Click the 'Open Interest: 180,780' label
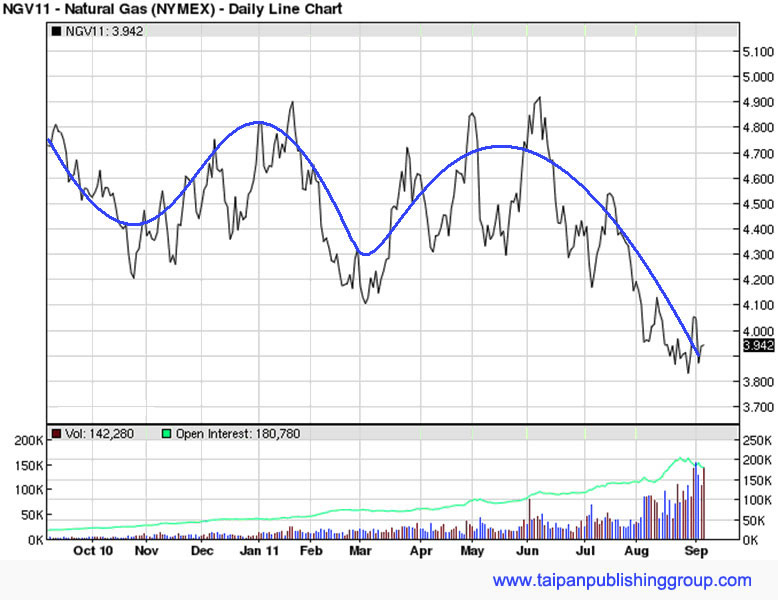Image resolution: width=778 pixels, height=600 pixels. [x=238, y=434]
